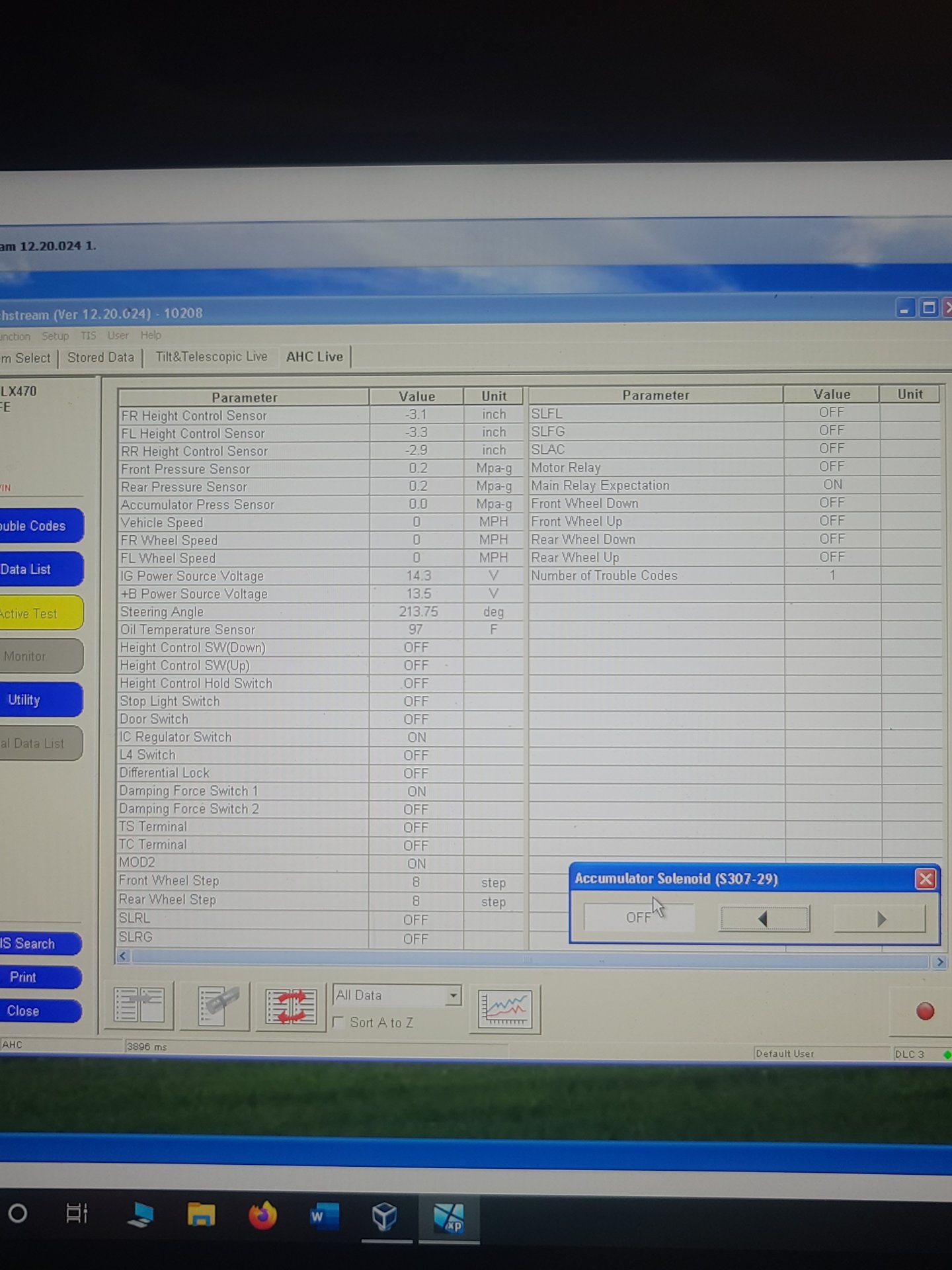Open VirtualBox cube icon on taskbar

click(x=384, y=1216)
